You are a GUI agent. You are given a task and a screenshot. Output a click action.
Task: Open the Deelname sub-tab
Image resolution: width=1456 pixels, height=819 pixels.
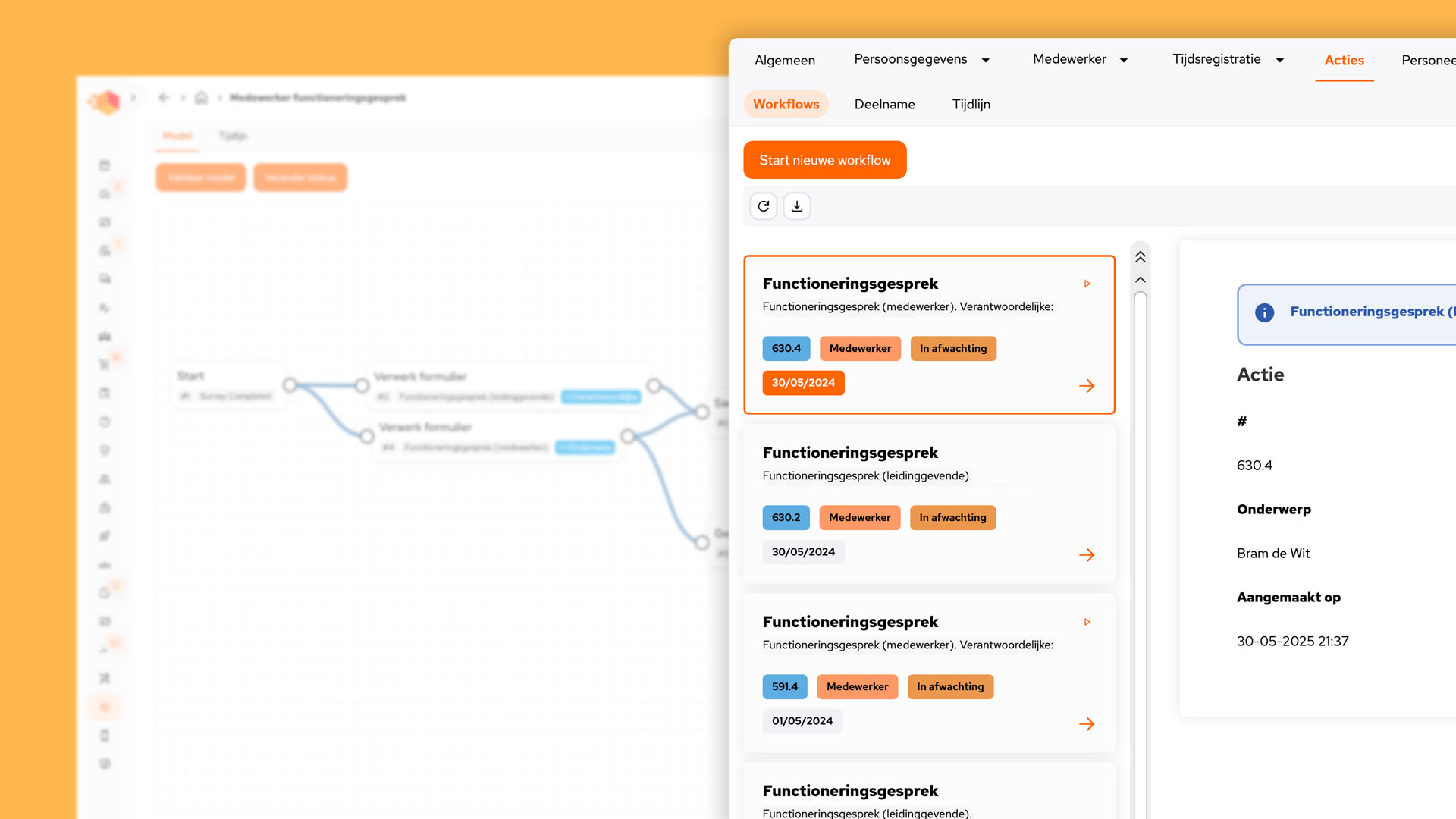[884, 105]
